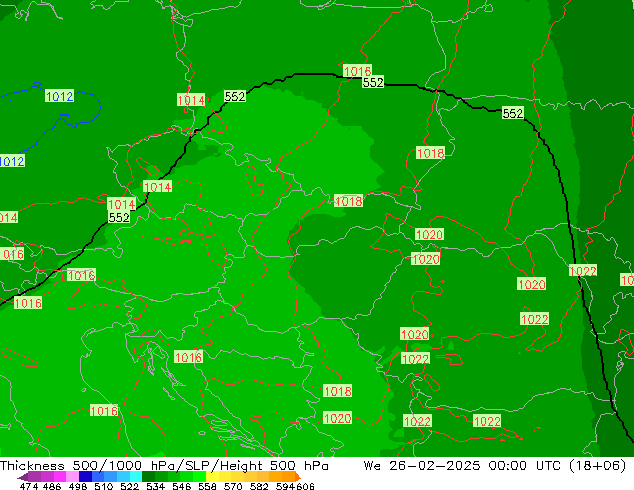Click the word Thickness in the map title
The height and width of the screenshot is (490, 634).
coord(32,466)
